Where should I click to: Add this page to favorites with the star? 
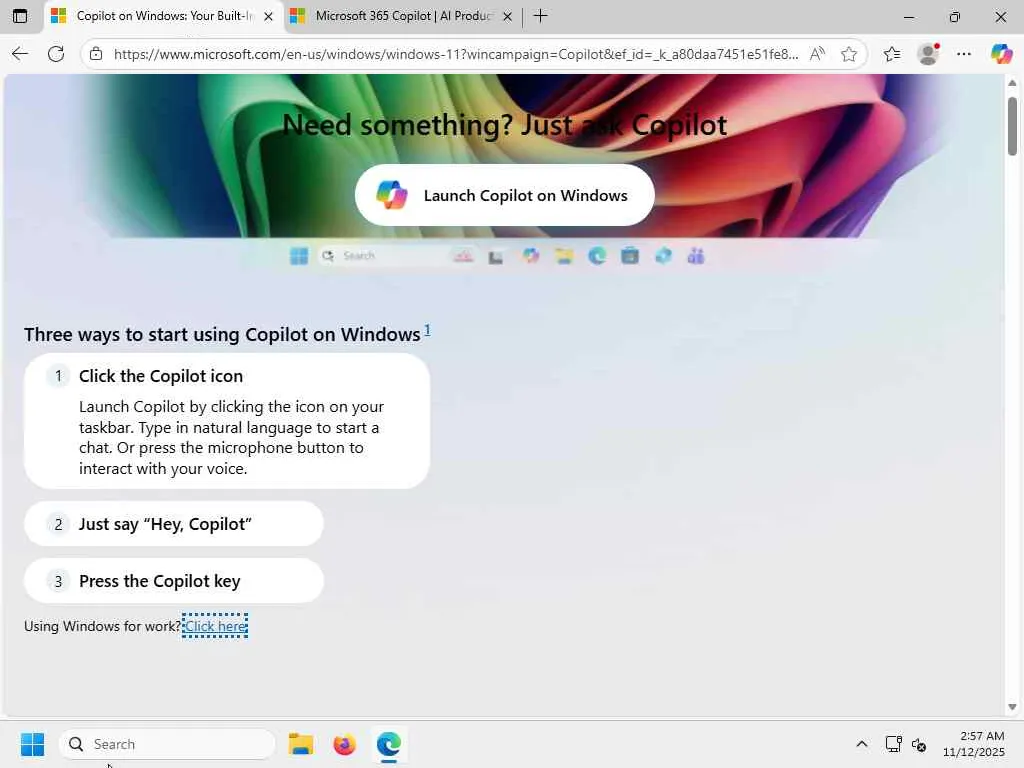point(849,54)
